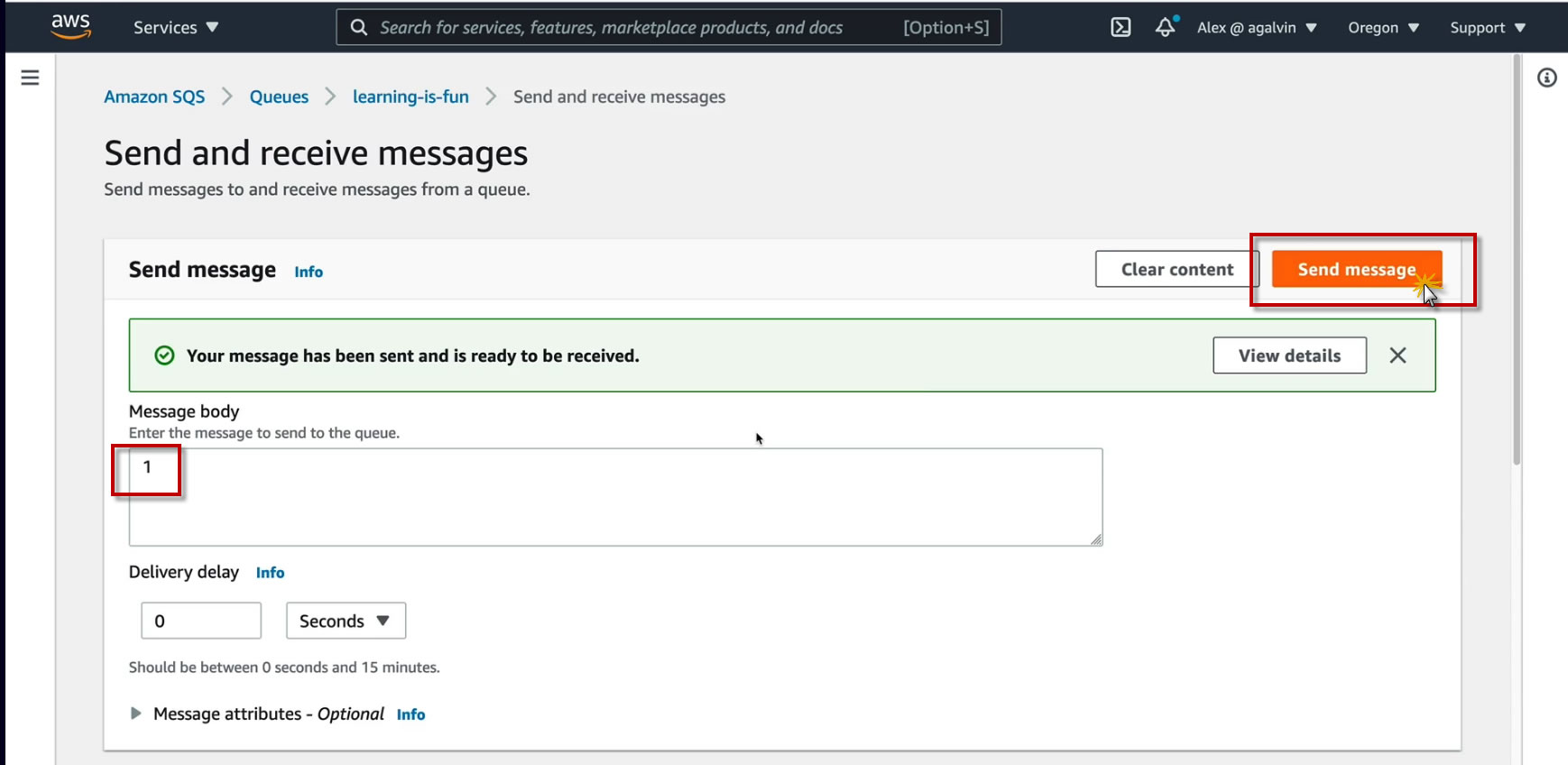Click View details in success banner
1568x765 pixels.
click(1289, 355)
